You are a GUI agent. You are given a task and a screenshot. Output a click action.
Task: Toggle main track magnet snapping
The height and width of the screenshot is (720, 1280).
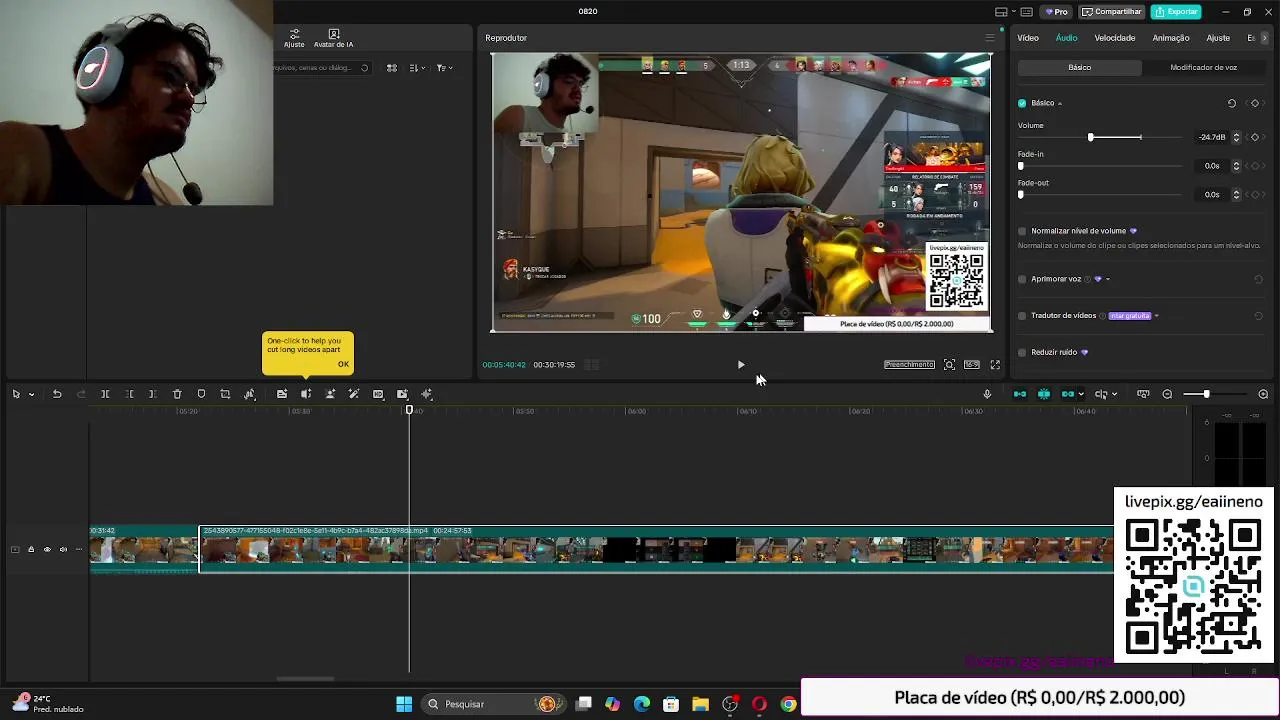(x=1019, y=394)
